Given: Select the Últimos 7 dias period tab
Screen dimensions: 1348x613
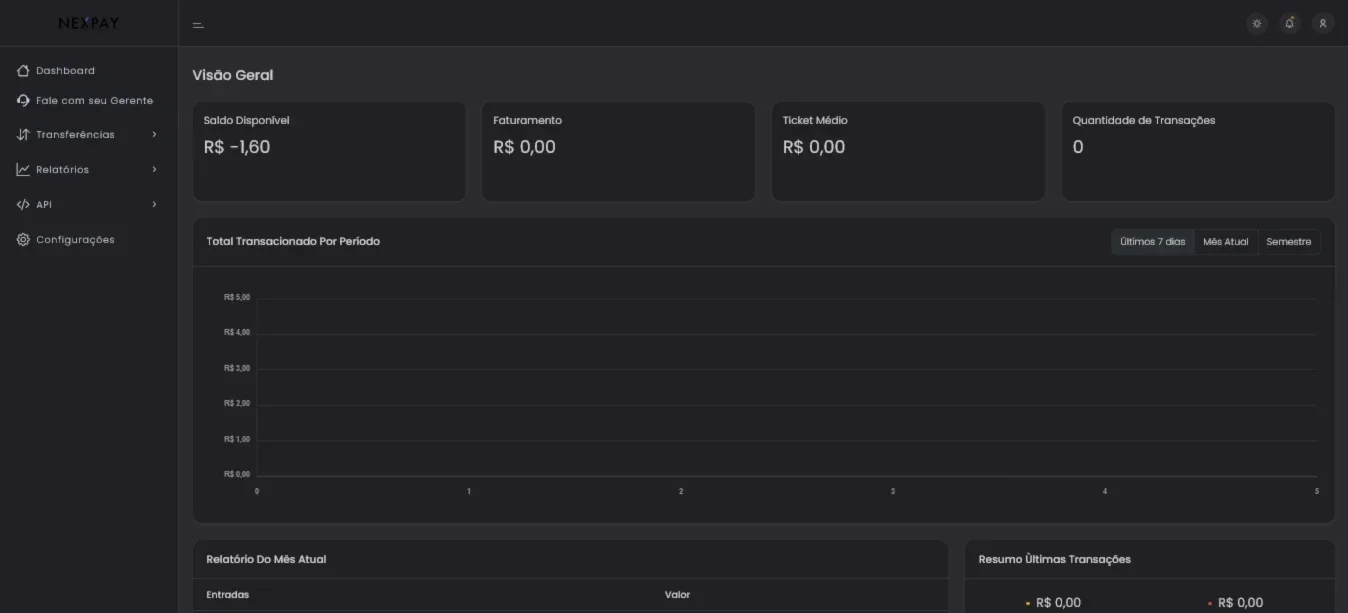Looking at the screenshot, I should pyautogui.click(x=1153, y=242).
